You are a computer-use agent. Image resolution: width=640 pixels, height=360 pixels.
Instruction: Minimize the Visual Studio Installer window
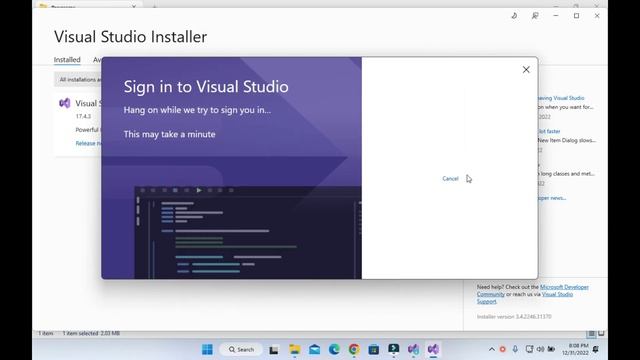coord(556,16)
